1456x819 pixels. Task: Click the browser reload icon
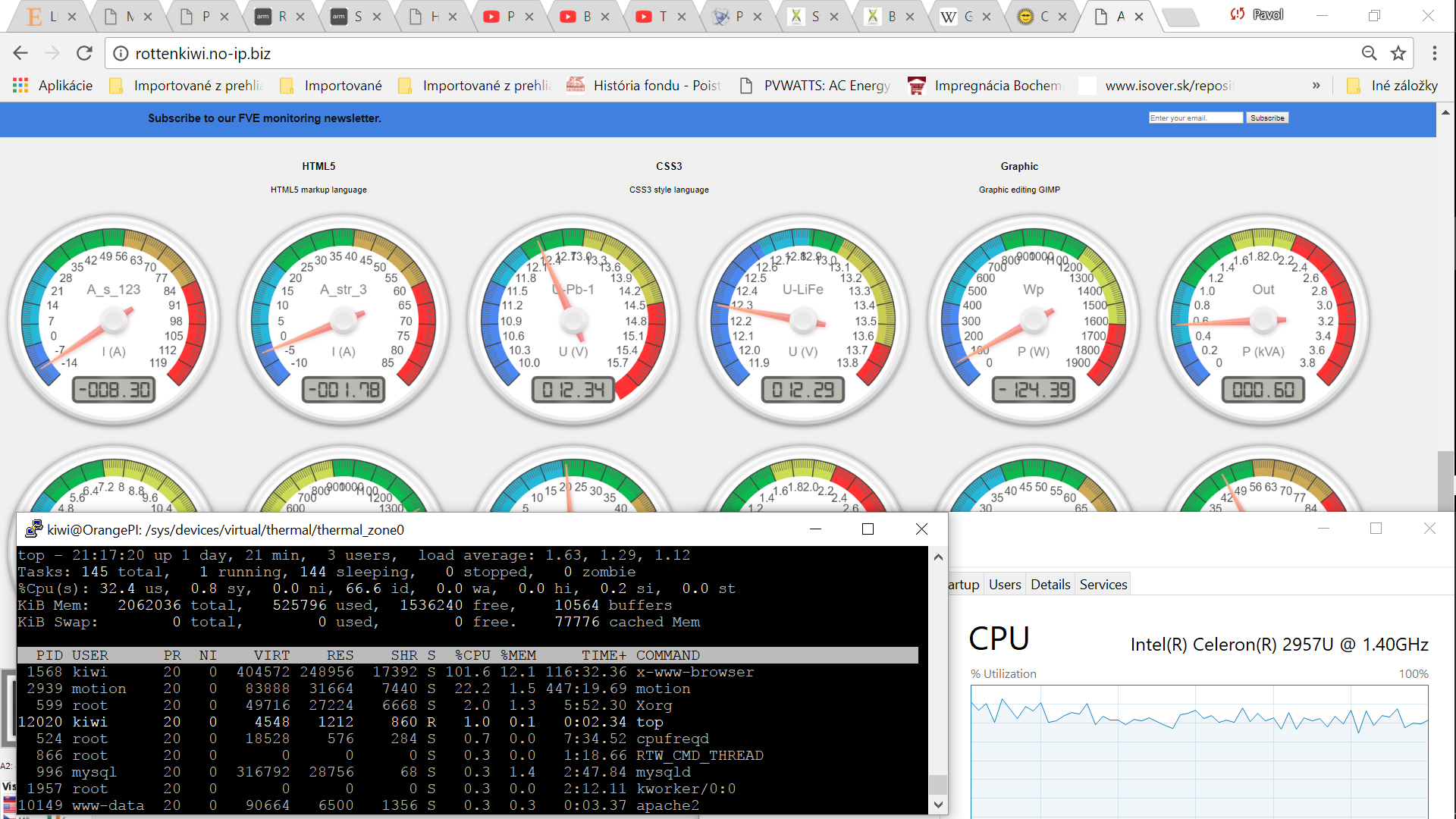pos(84,53)
